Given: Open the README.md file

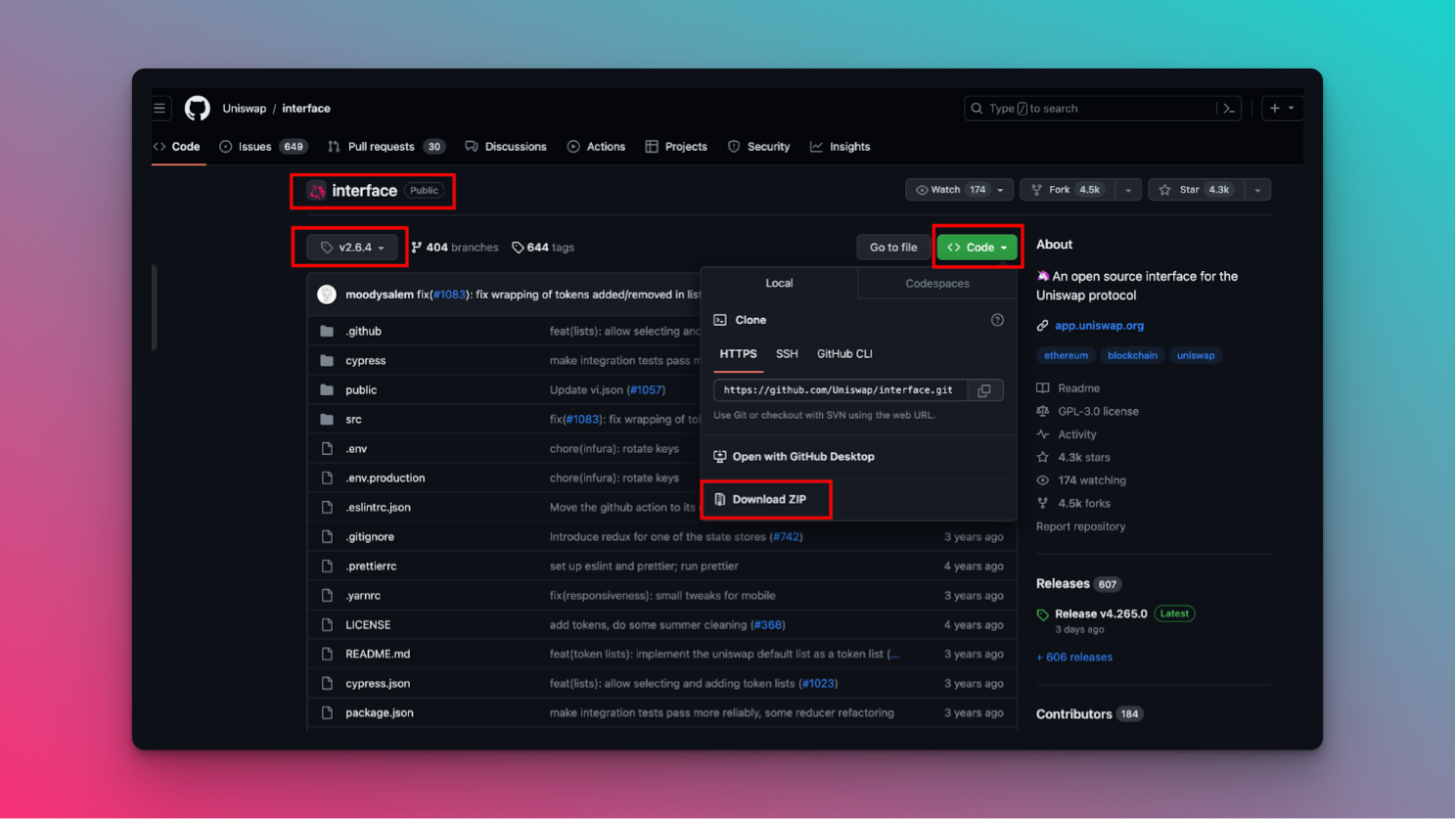Looking at the screenshot, I should (378, 655).
